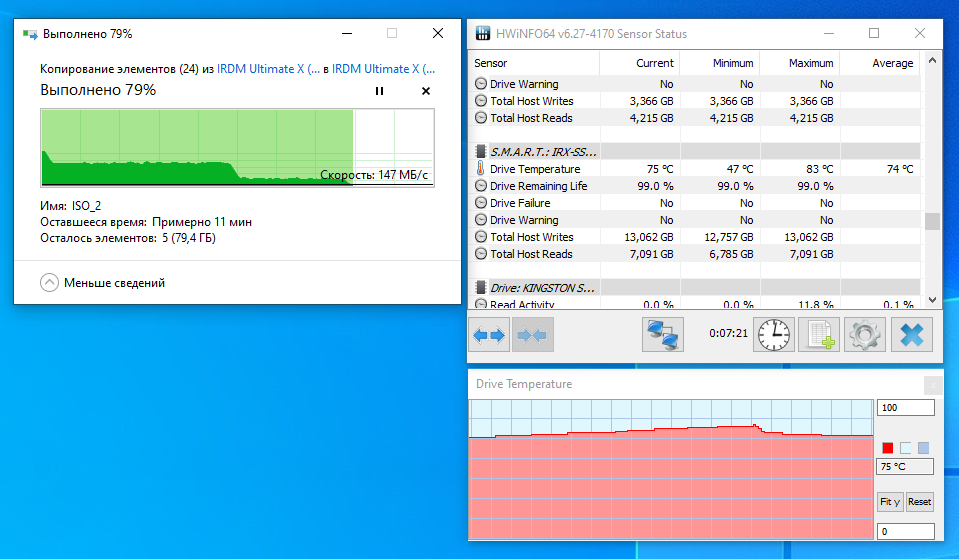Click the sensor list scrollbar thumb
Screen dimensions: 959x559
pyautogui.click(x=932, y=221)
